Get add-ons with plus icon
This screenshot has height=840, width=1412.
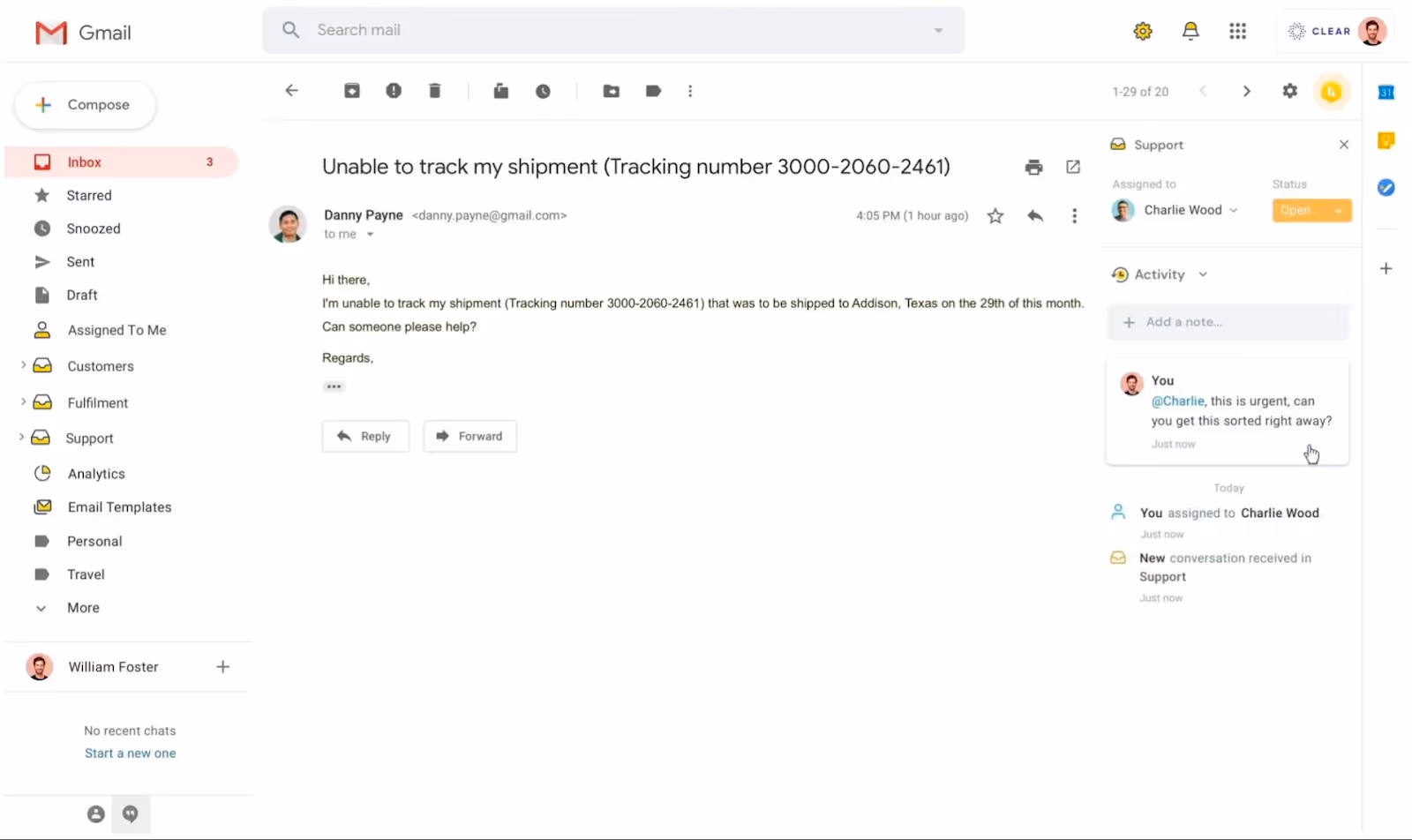(1386, 268)
